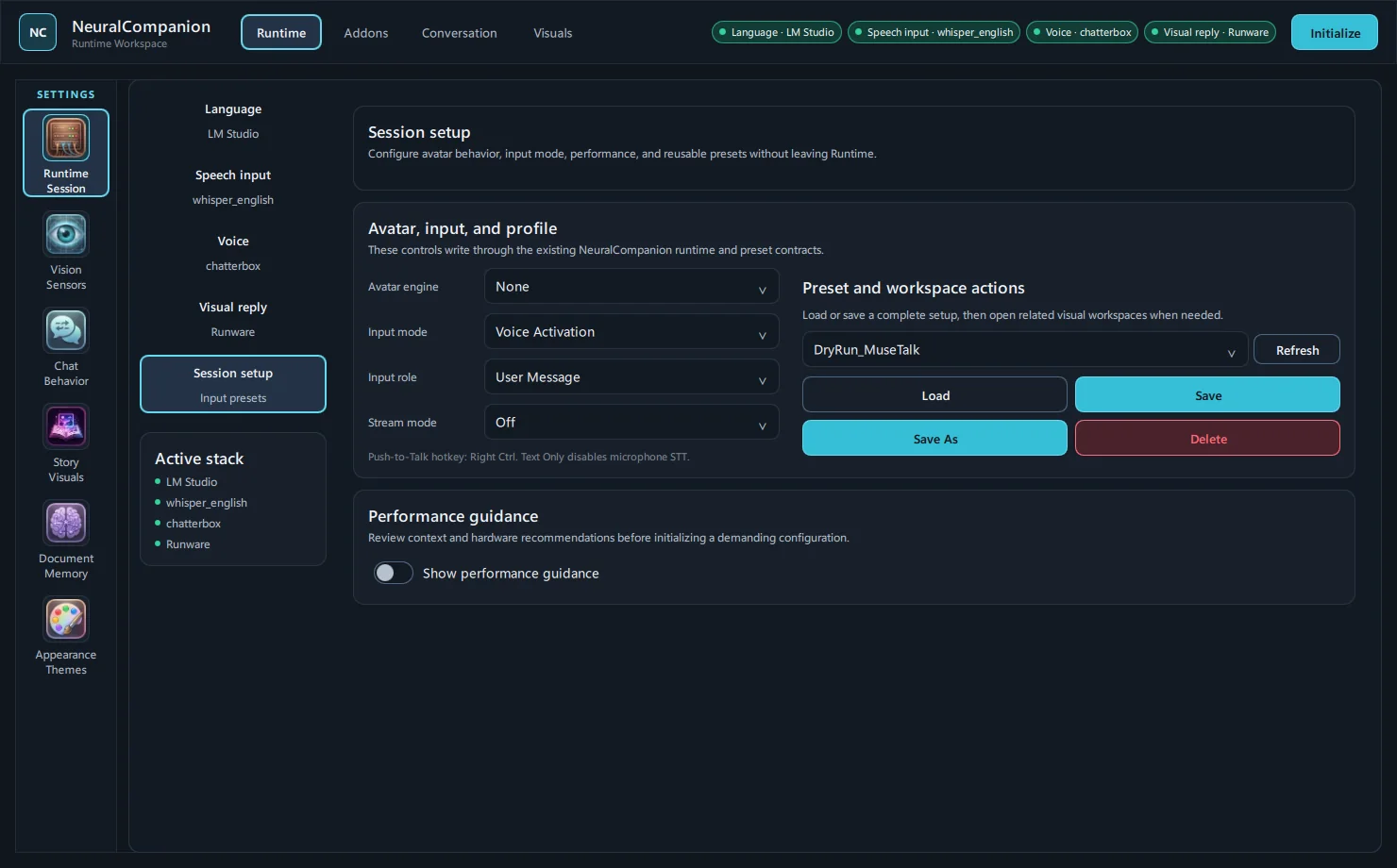
Task: Expand the Avatar engine dropdown
Action: [631, 287]
